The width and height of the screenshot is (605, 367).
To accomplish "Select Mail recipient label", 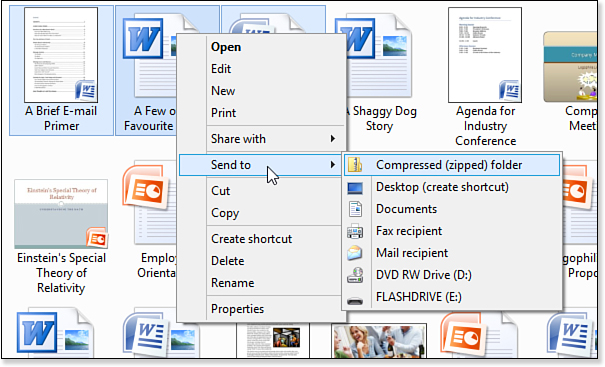I will click(412, 253).
